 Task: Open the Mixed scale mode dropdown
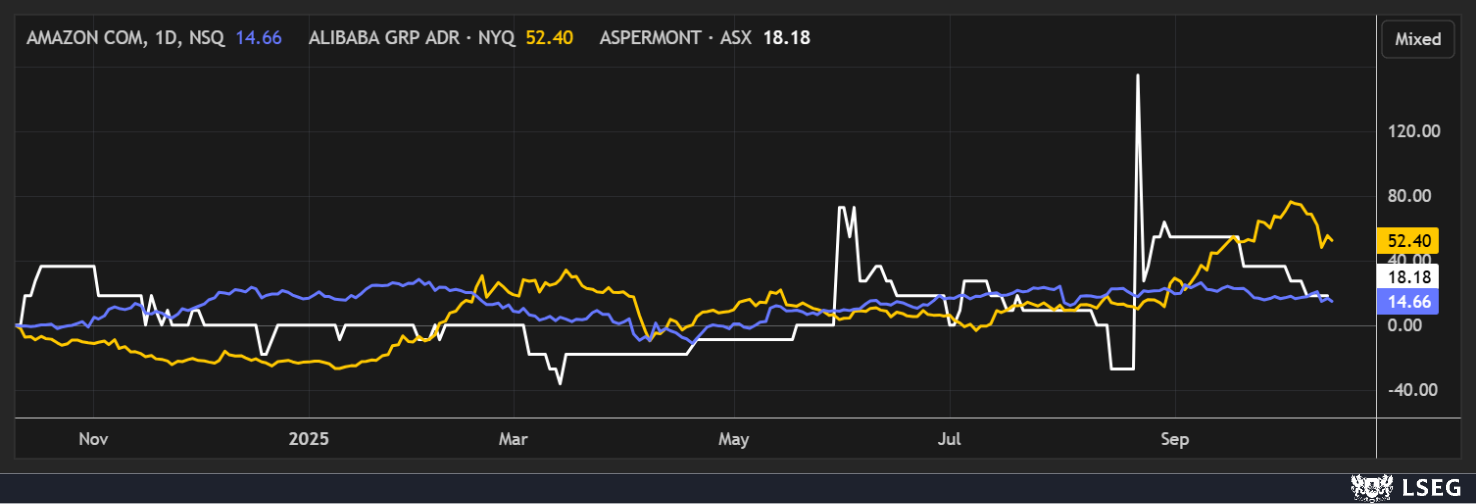point(1417,39)
